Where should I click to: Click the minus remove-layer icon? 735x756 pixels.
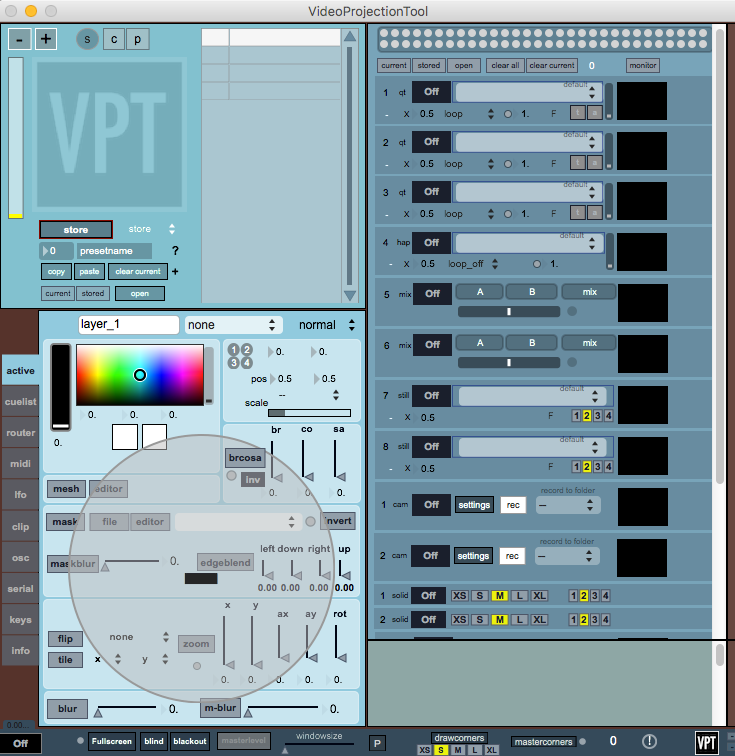click(20, 39)
